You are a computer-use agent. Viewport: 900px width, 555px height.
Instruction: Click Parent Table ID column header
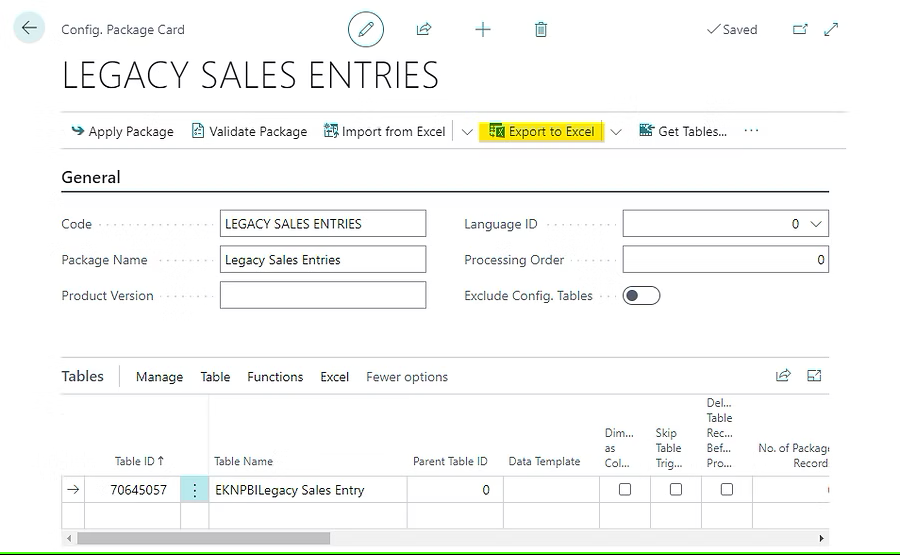coord(450,461)
